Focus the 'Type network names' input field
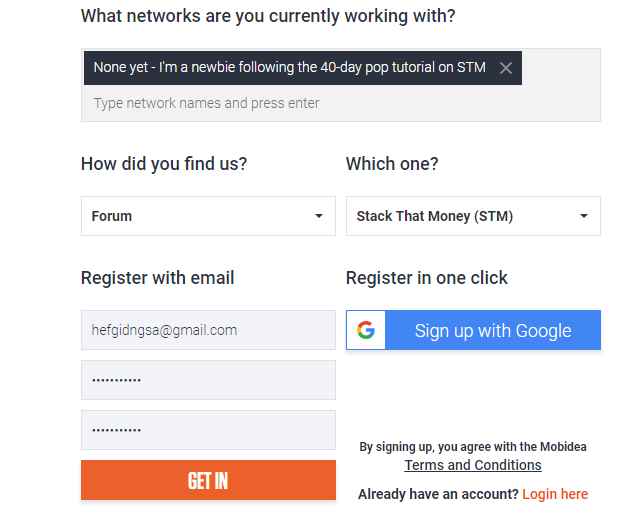 coord(340,103)
